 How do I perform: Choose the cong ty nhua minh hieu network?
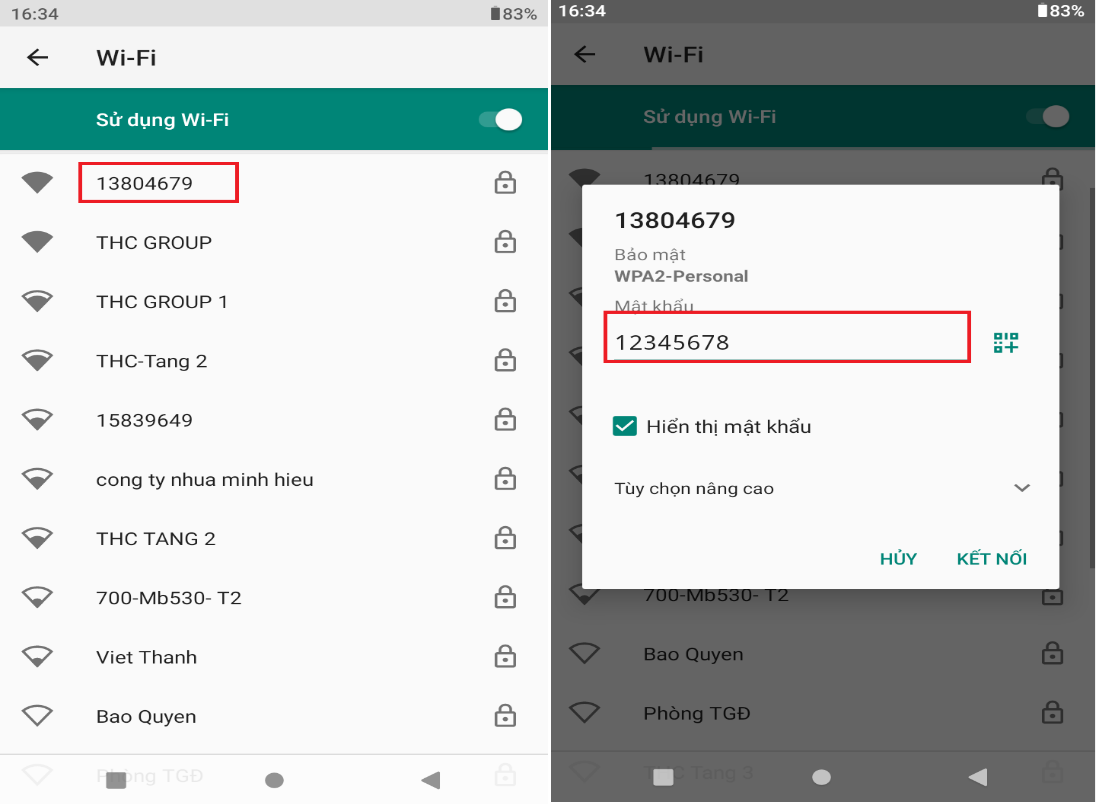205,480
